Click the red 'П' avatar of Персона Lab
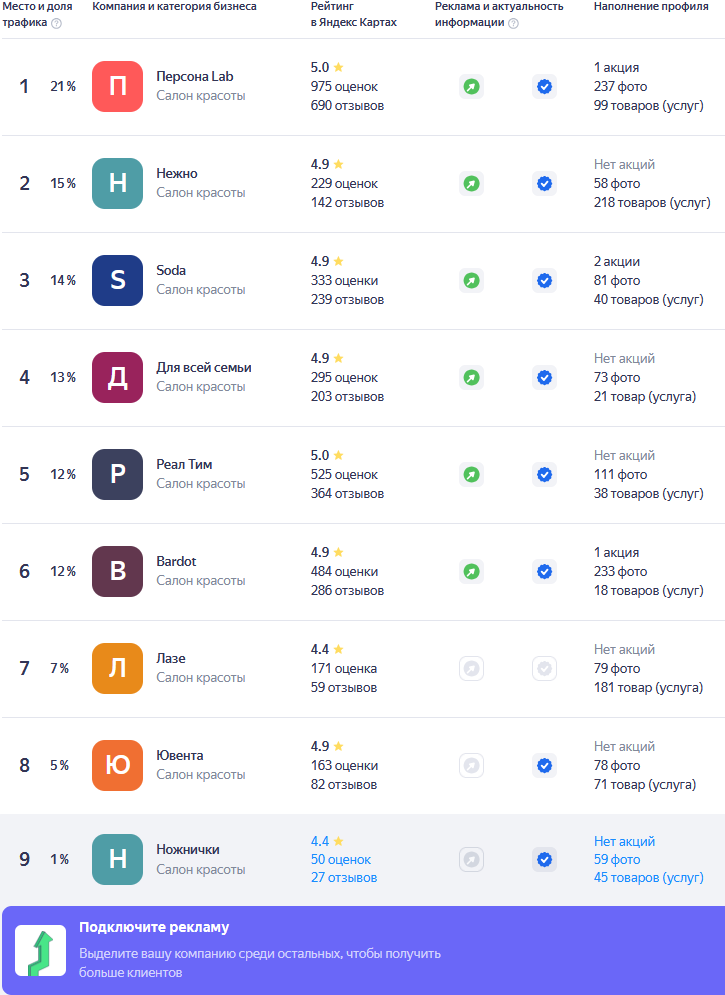The width and height of the screenshot is (725, 995). pos(117,87)
